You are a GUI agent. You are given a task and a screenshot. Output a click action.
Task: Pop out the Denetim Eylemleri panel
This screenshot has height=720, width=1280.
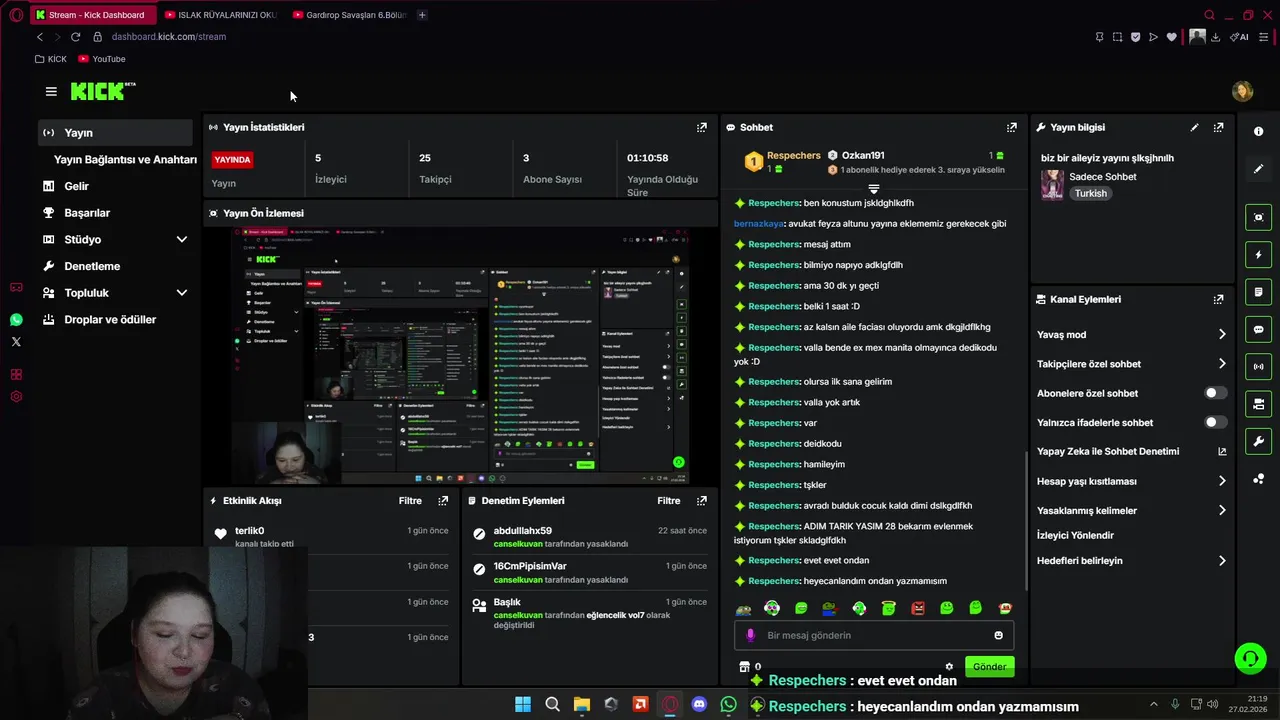pos(702,500)
